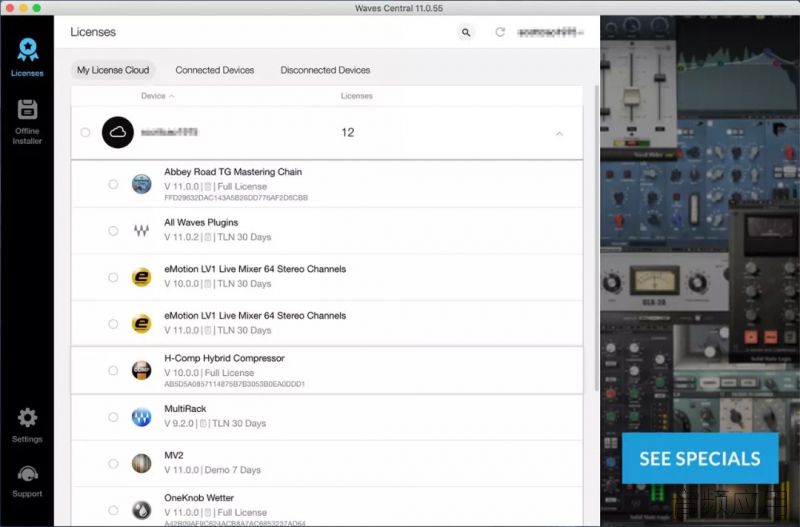The width and height of the screenshot is (800, 527).
Task: Click the MV2 plugin icon
Action: click(x=141, y=464)
